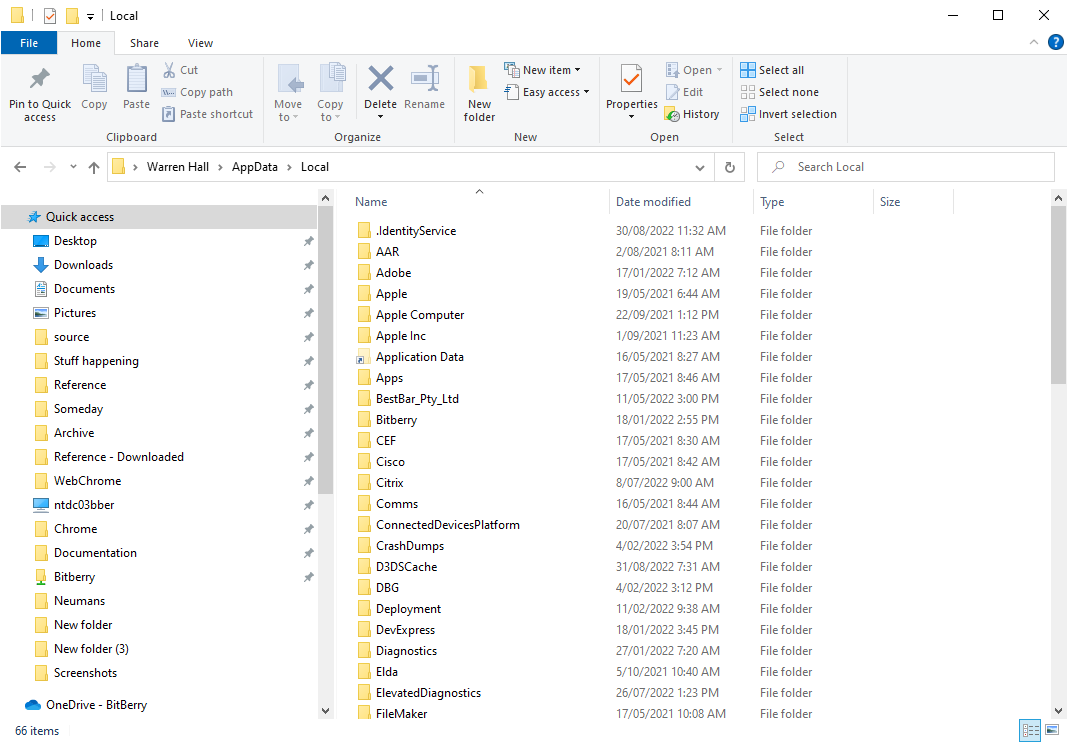Pin current folder to Quick access
1068x743 pixels.
(40, 94)
